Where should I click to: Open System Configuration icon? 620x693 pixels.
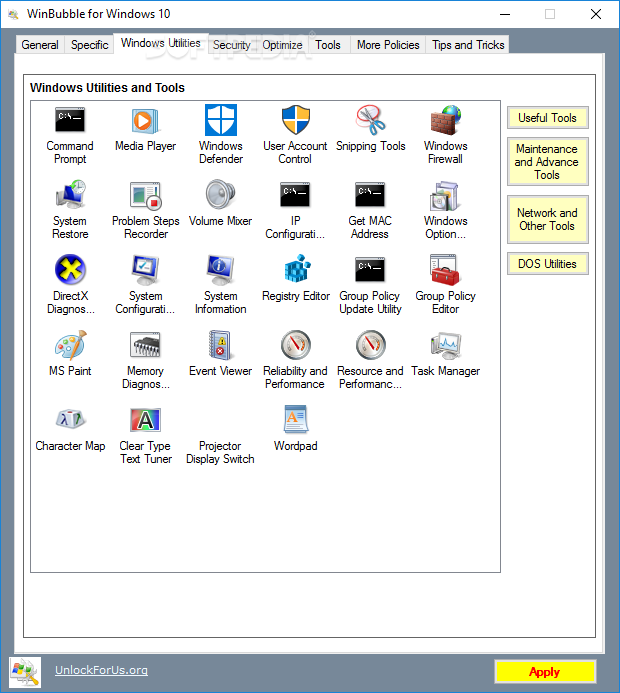pyautogui.click(x=145, y=270)
